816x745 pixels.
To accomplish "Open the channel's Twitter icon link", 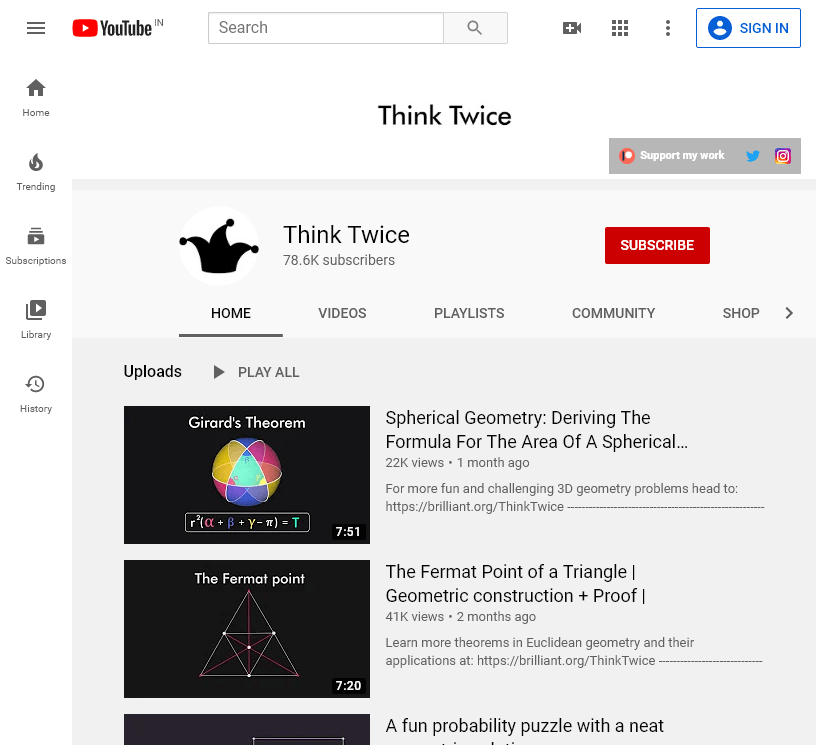I will (753, 156).
